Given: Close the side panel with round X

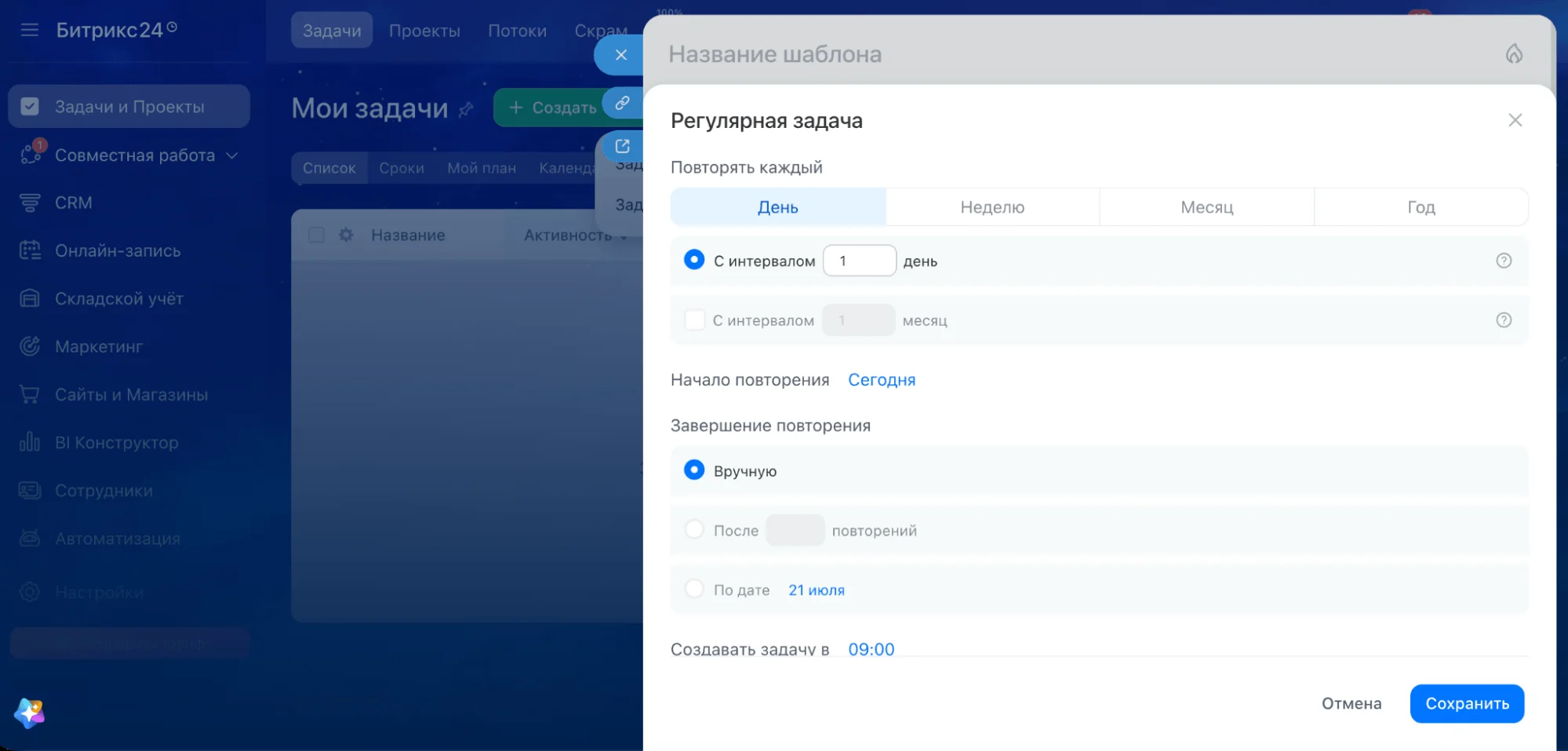Looking at the screenshot, I should [620, 55].
